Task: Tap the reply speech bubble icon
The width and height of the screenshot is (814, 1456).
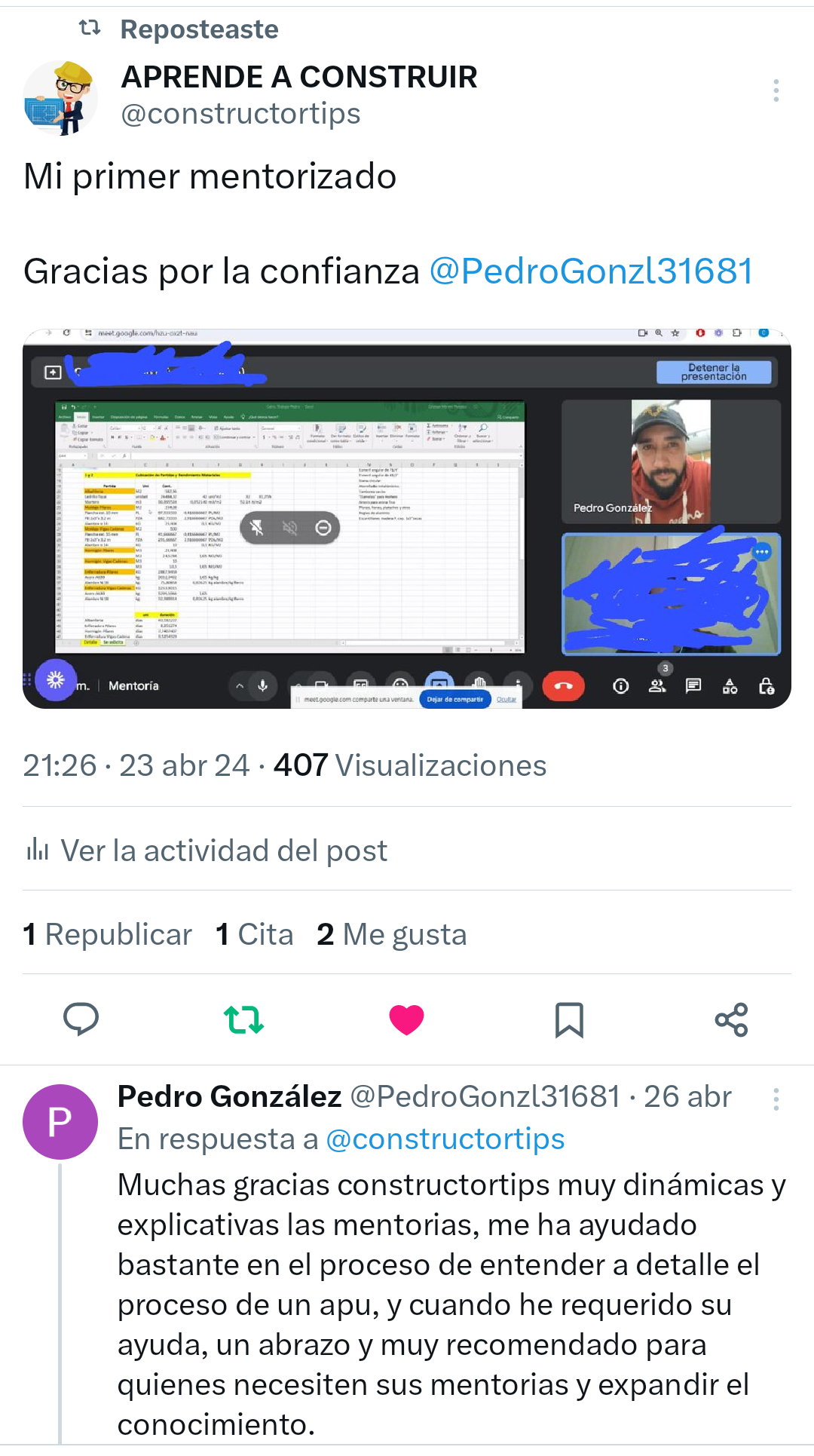Action: pos(81,1019)
